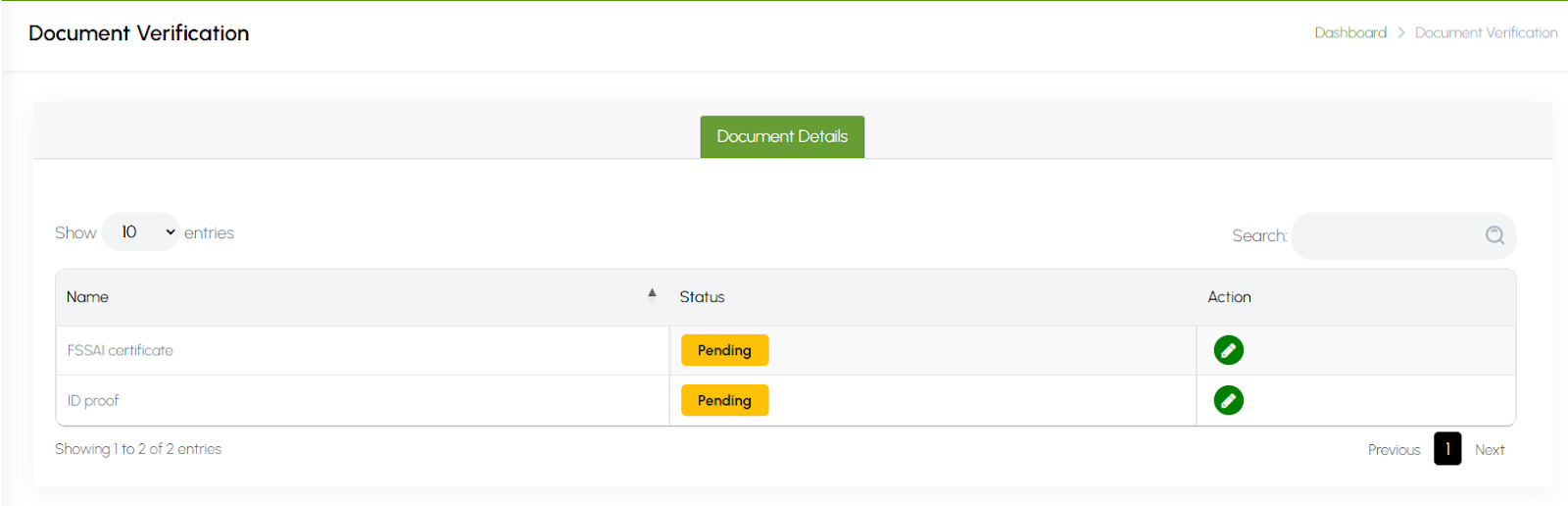Click the Pending status of ID proof
This screenshot has height=506, width=1568.
[x=724, y=400]
